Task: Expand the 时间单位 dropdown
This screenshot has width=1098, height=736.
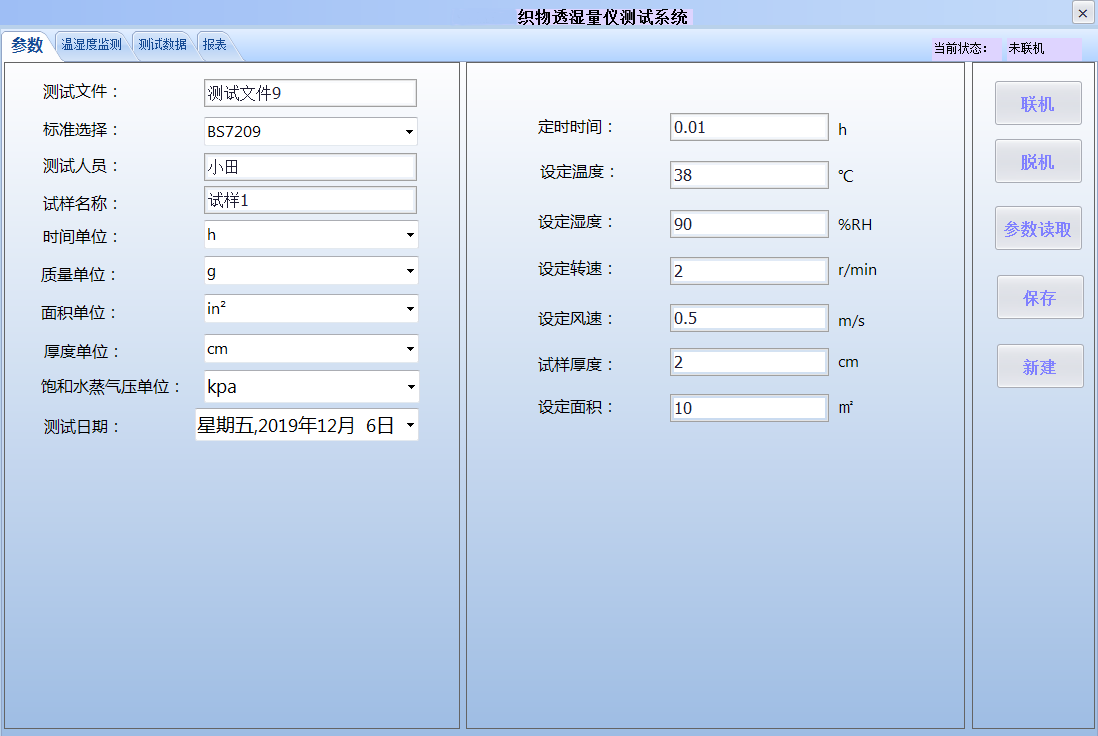Action: pyautogui.click(x=309, y=234)
